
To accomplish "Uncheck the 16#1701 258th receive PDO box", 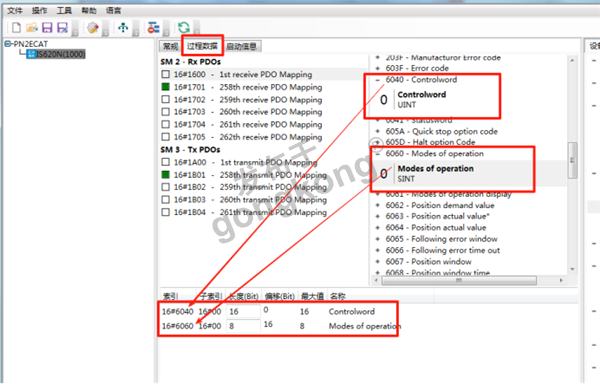I will coord(165,87).
